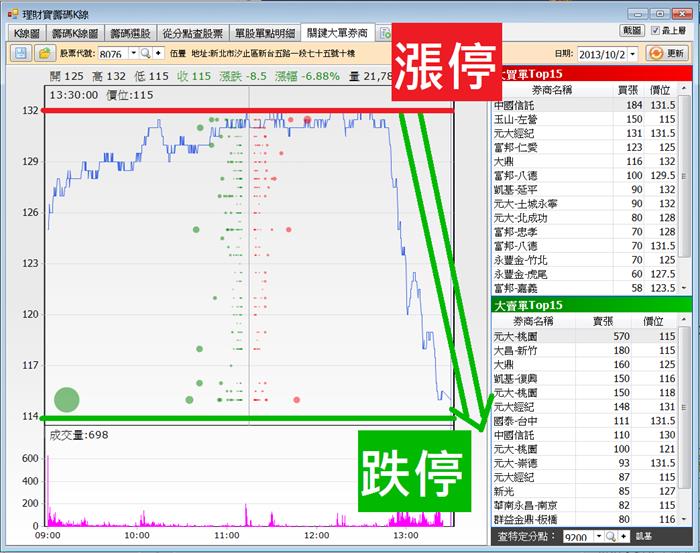Image resolution: width=700 pixels, height=553 pixels.
Task: Click the 買張 column header
Action: click(x=628, y=90)
